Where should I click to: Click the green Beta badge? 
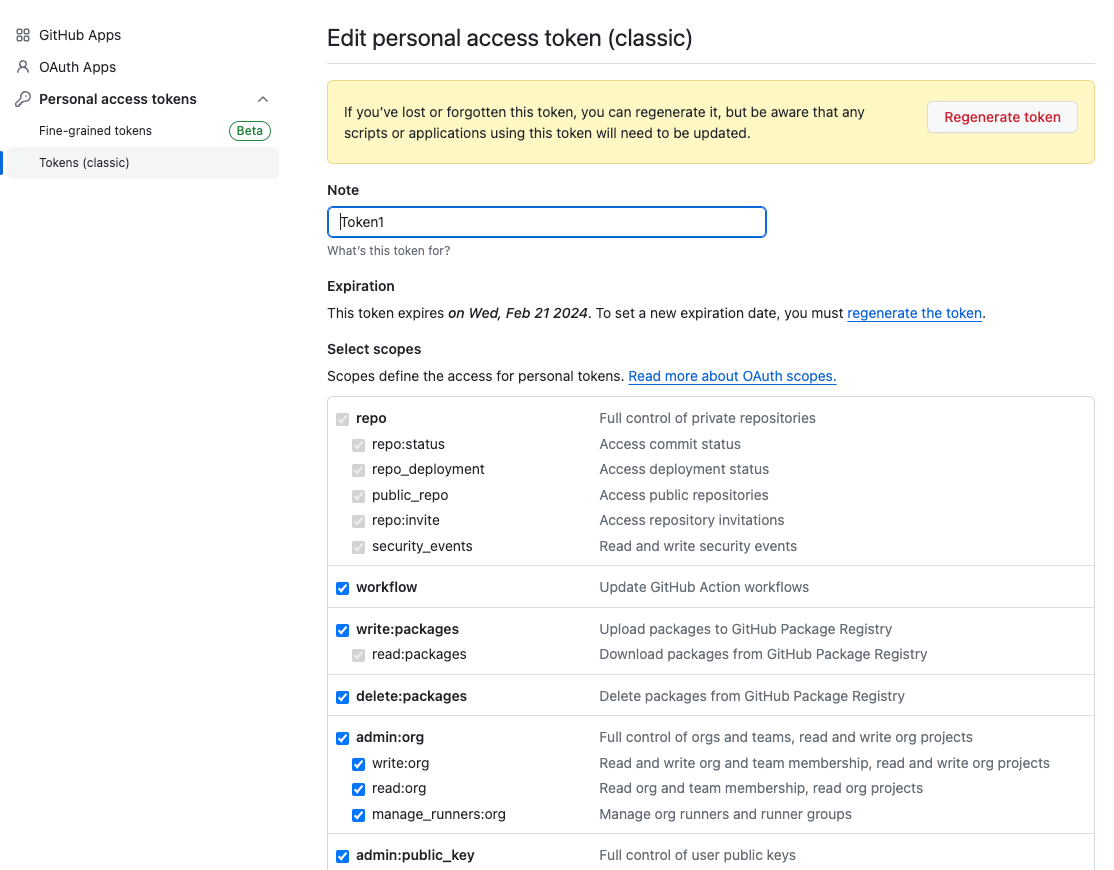click(x=250, y=131)
